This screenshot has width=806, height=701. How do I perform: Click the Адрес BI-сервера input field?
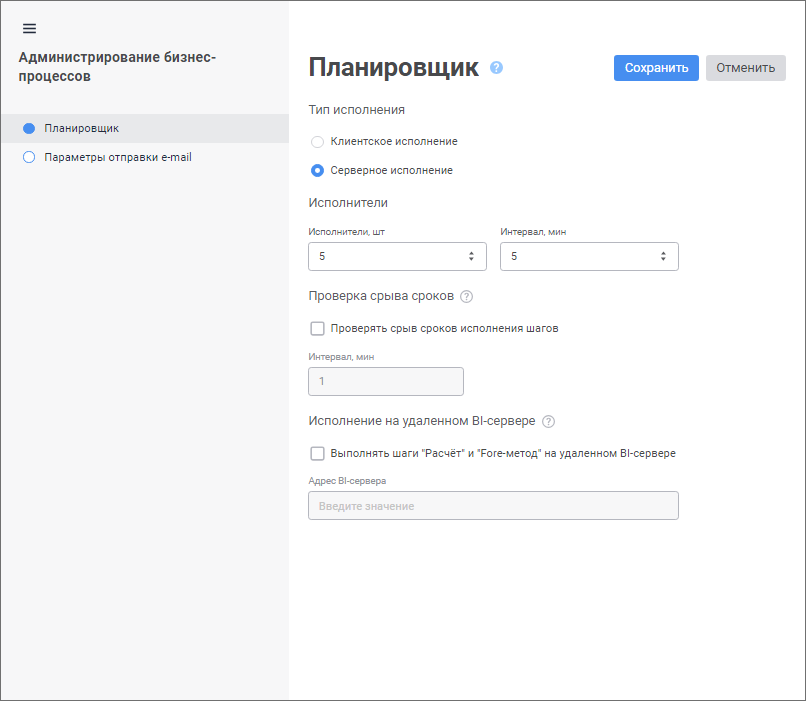(x=494, y=506)
